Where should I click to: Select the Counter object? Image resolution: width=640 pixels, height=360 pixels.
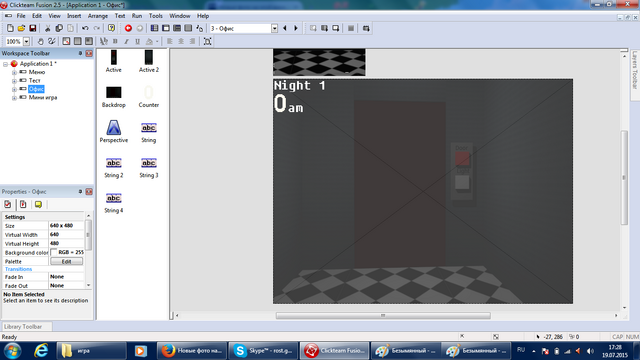149,97
